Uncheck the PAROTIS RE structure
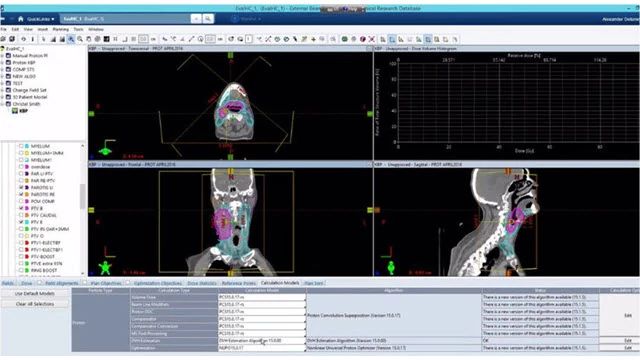The height and width of the screenshot is (360, 640). (21, 194)
